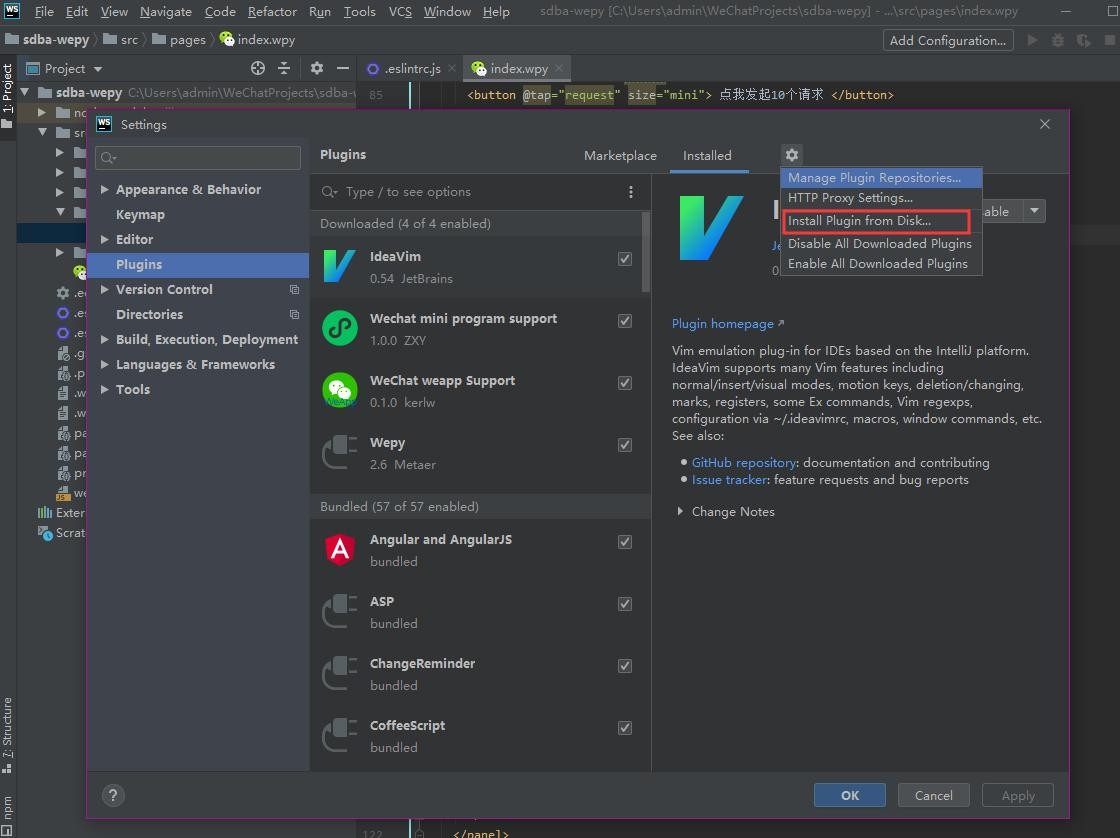Expand the Tools settings section
Viewport: 1120px width, 838px height.
click(x=104, y=389)
